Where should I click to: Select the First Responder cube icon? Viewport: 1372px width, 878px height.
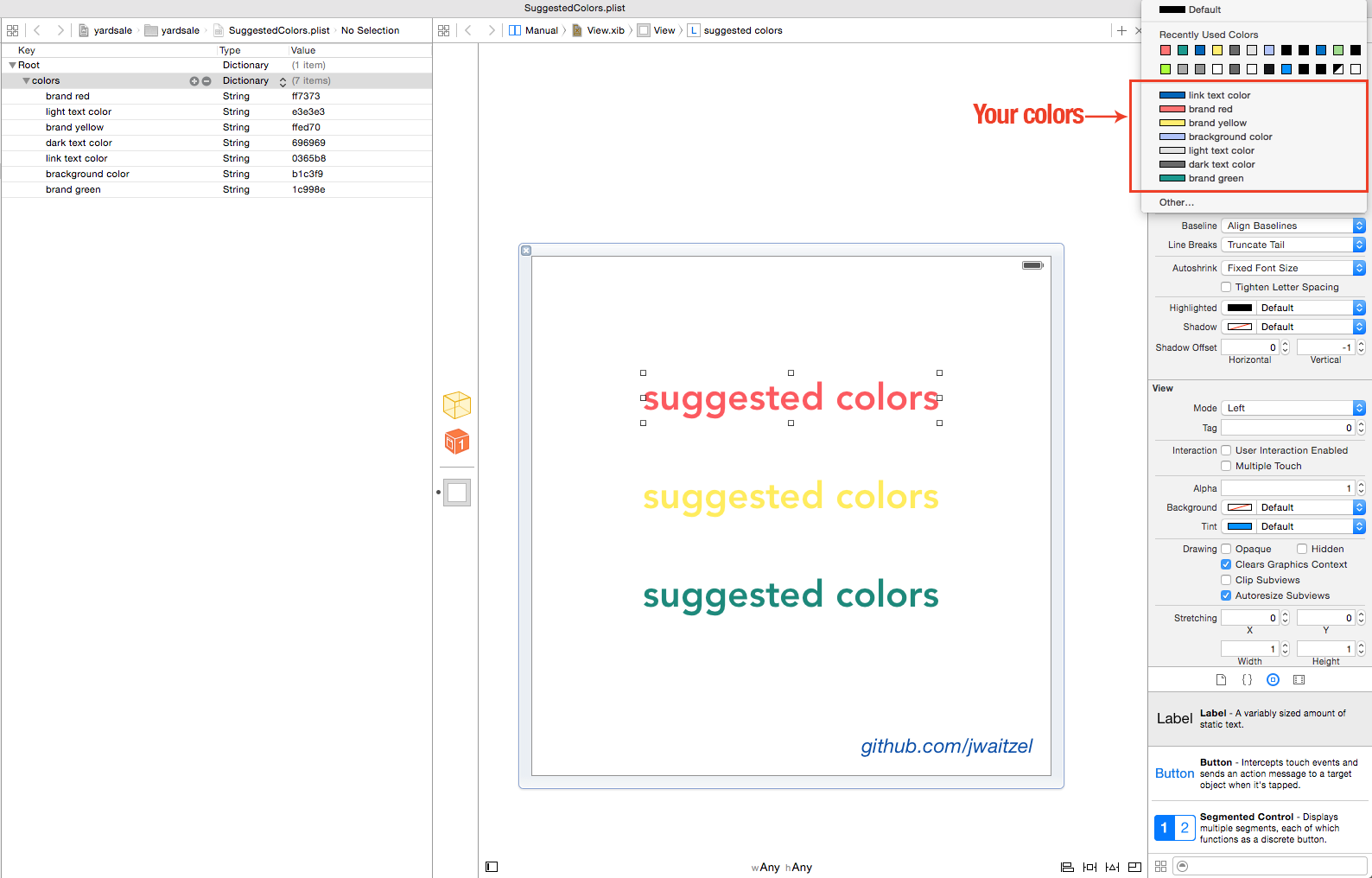pyautogui.click(x=457, y=442)
